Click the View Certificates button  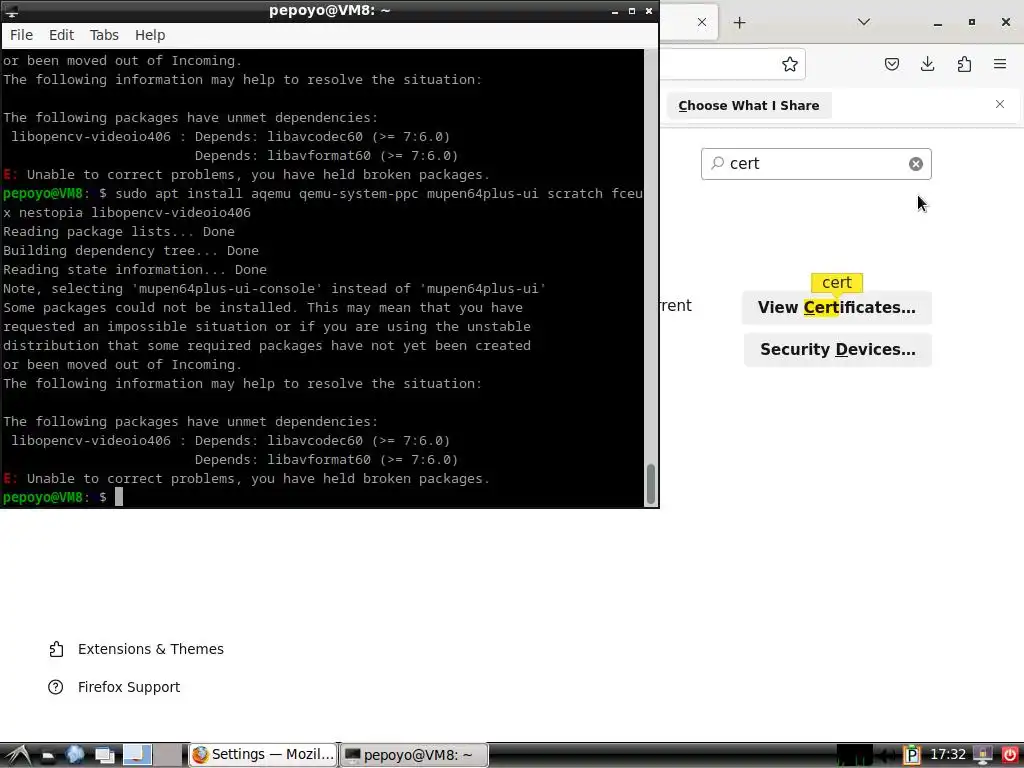(x=837, y=308)
